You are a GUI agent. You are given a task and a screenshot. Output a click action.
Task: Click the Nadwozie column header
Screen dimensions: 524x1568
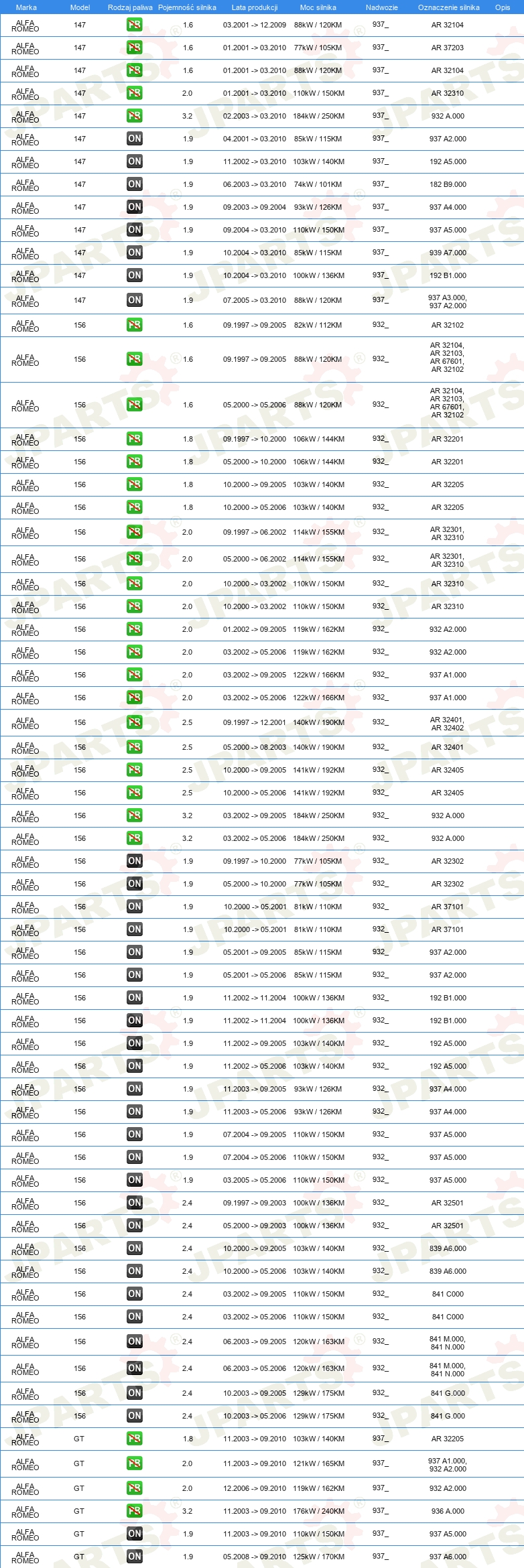click(382, 7)
